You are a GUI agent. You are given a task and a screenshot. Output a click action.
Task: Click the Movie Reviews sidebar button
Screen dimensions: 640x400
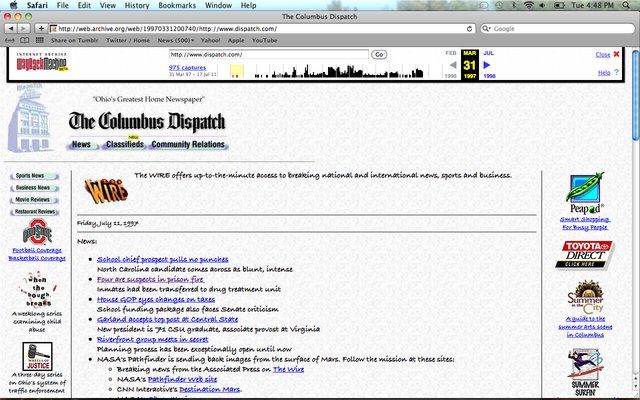pos(34,200)
